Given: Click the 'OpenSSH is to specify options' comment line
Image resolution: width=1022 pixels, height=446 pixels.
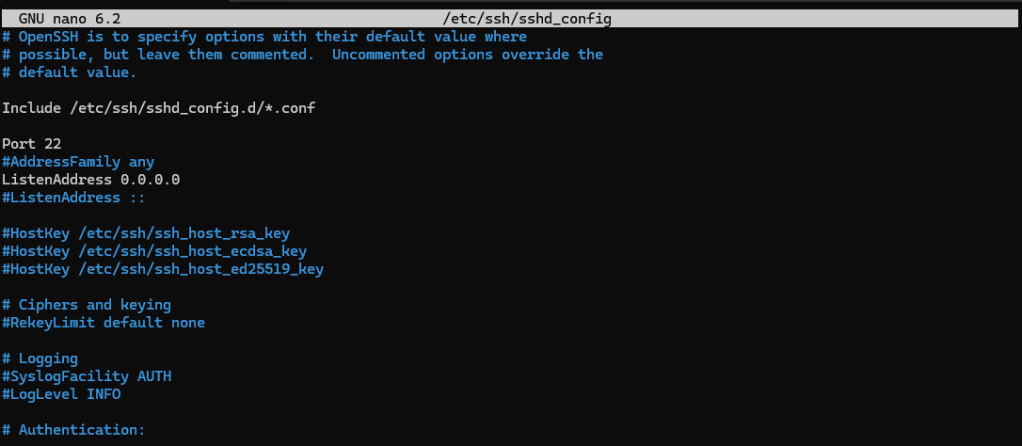Looking at the screenshot, I should [265, 37].
